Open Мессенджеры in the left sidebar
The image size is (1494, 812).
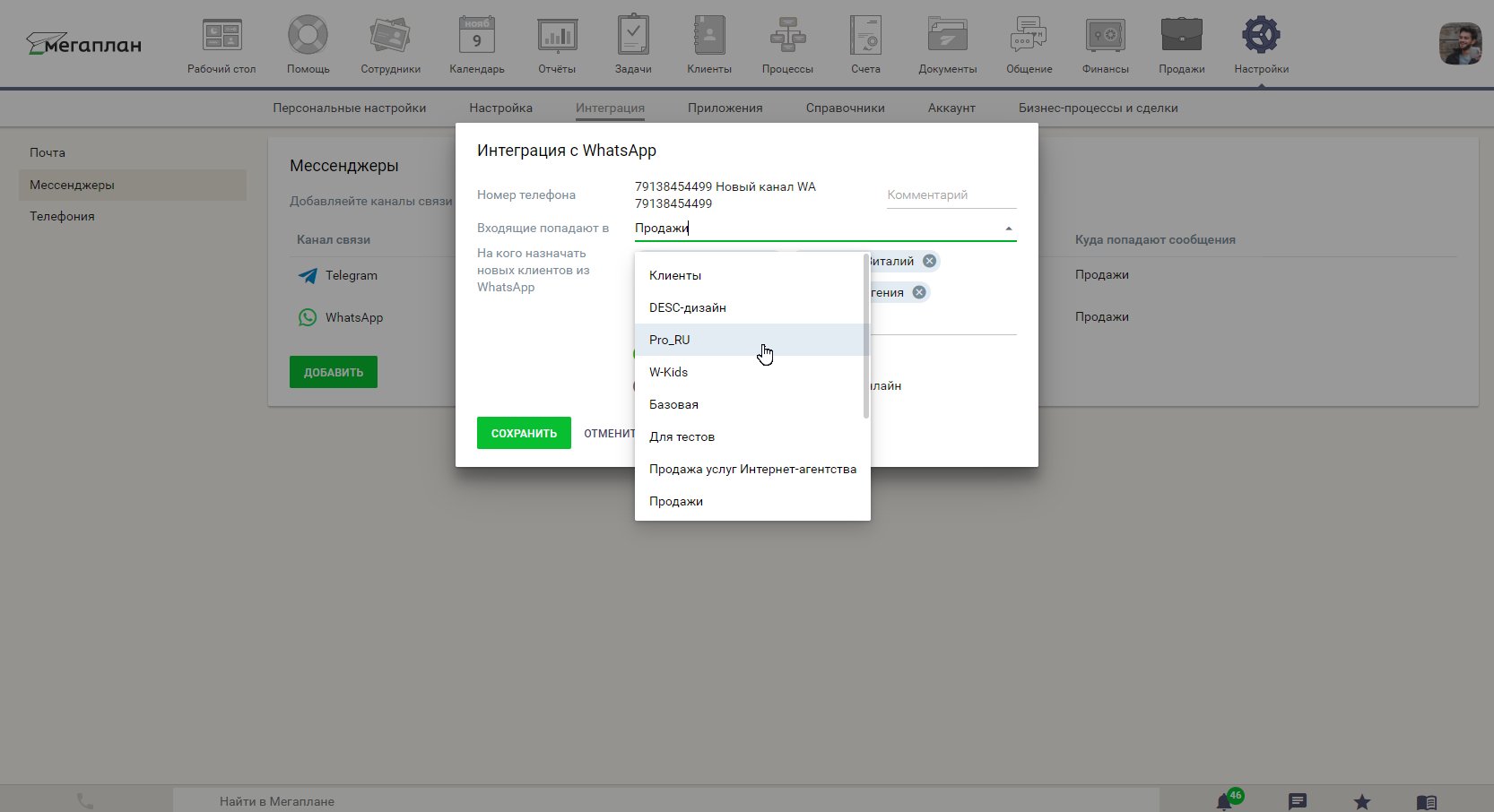(133, 185)
